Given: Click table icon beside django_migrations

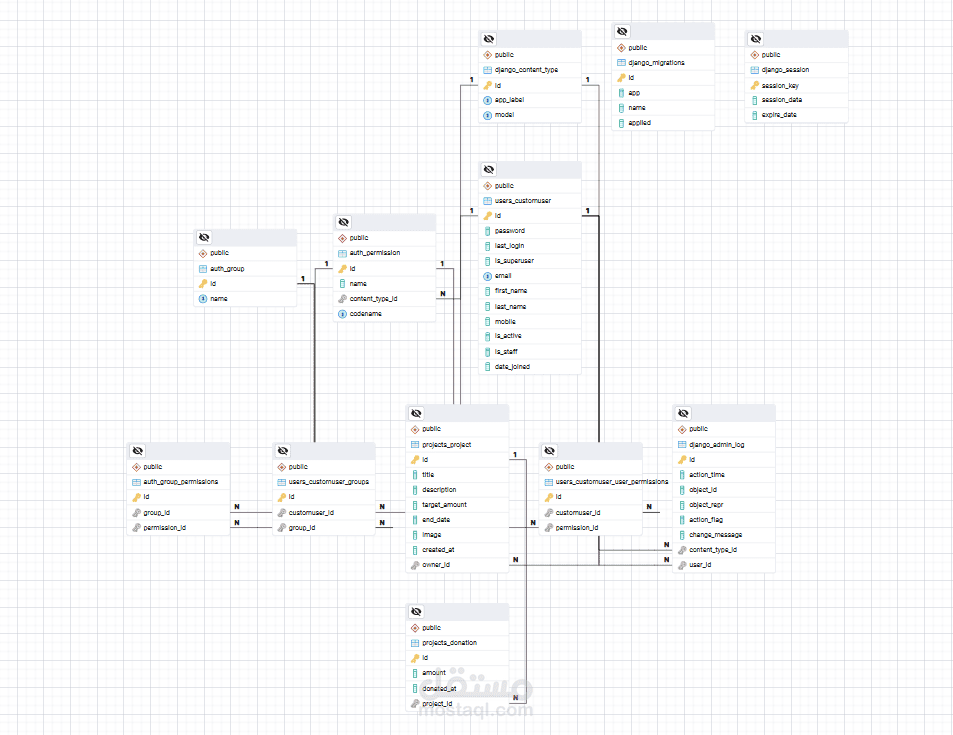Looking at the screenshot, I should 621,63.
